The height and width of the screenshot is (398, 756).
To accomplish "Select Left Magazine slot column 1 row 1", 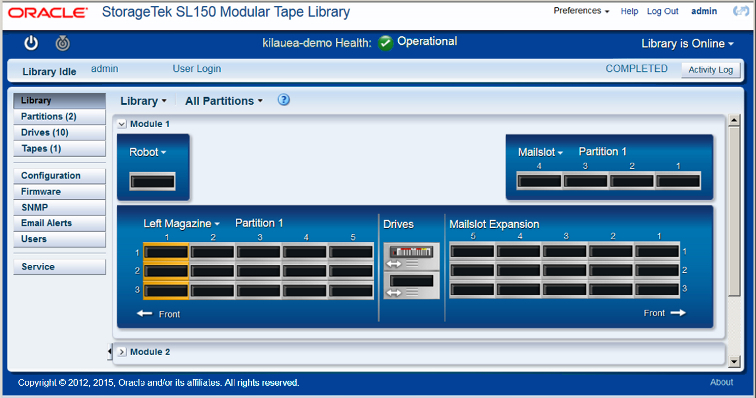I will coord(166,252).
